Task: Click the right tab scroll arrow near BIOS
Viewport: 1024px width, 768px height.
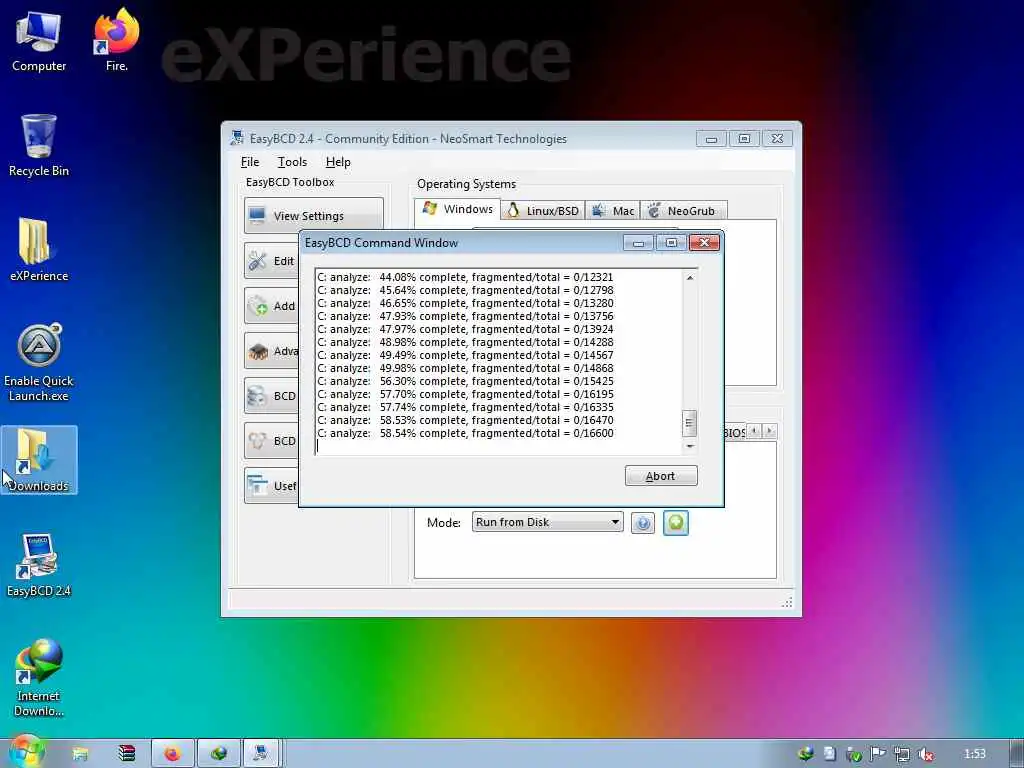Action: click(770, 431)
